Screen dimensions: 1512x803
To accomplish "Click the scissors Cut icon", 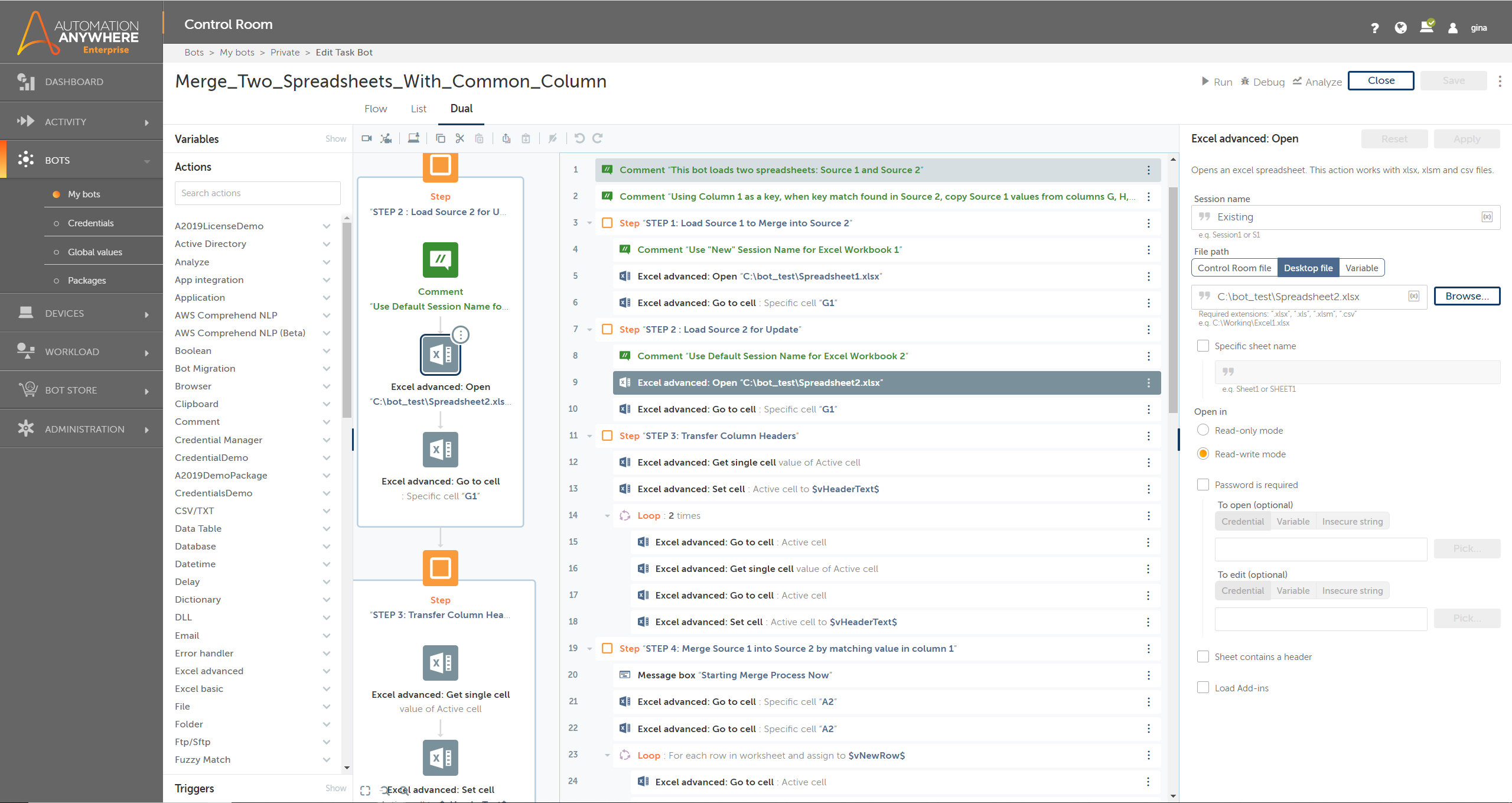I will pyautogui.click(x=460, y=138).
